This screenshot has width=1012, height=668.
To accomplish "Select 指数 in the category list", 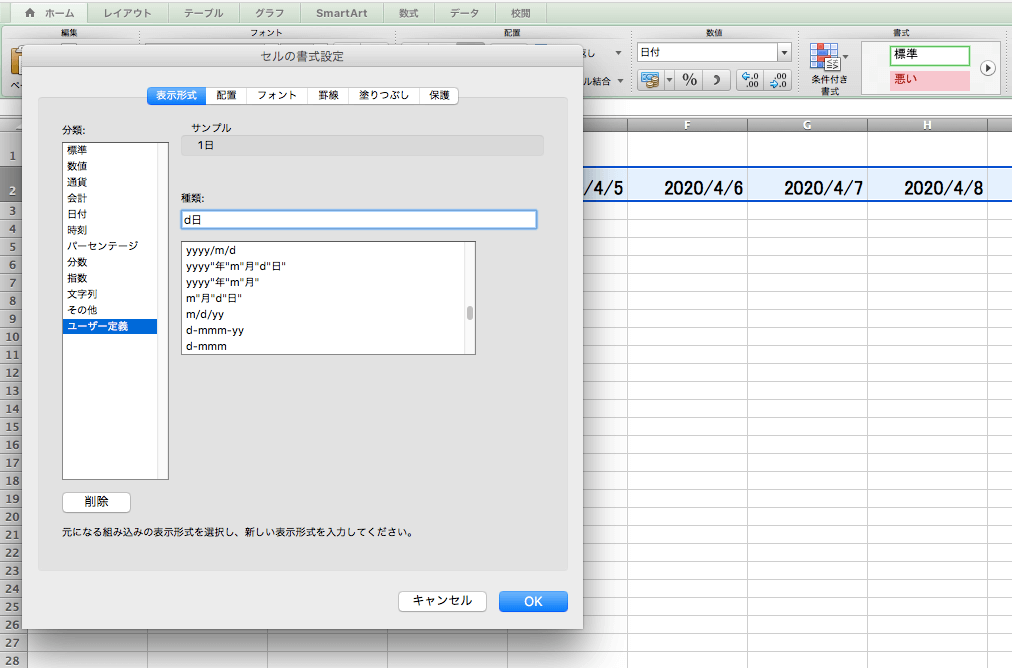I will click(110, 278).
